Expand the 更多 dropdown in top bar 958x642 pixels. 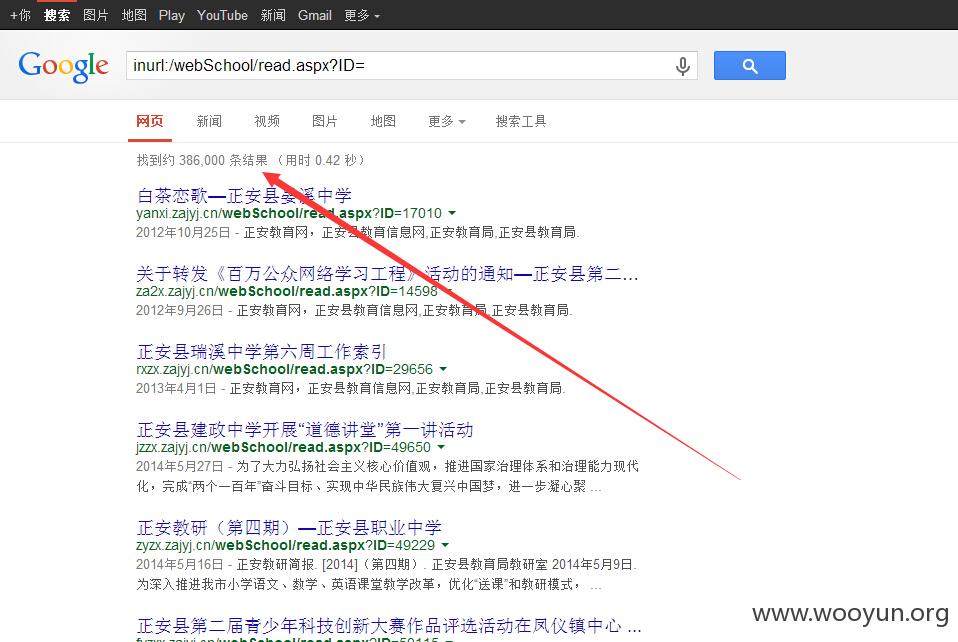(x=362, y=15)
